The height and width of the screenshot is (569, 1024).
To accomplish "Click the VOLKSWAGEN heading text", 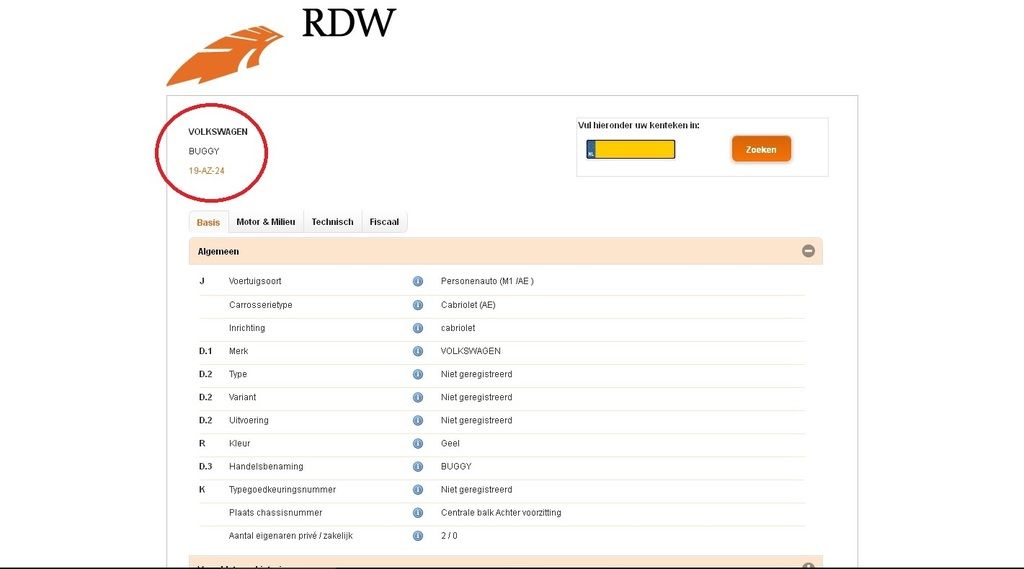I will click(218, 131).
